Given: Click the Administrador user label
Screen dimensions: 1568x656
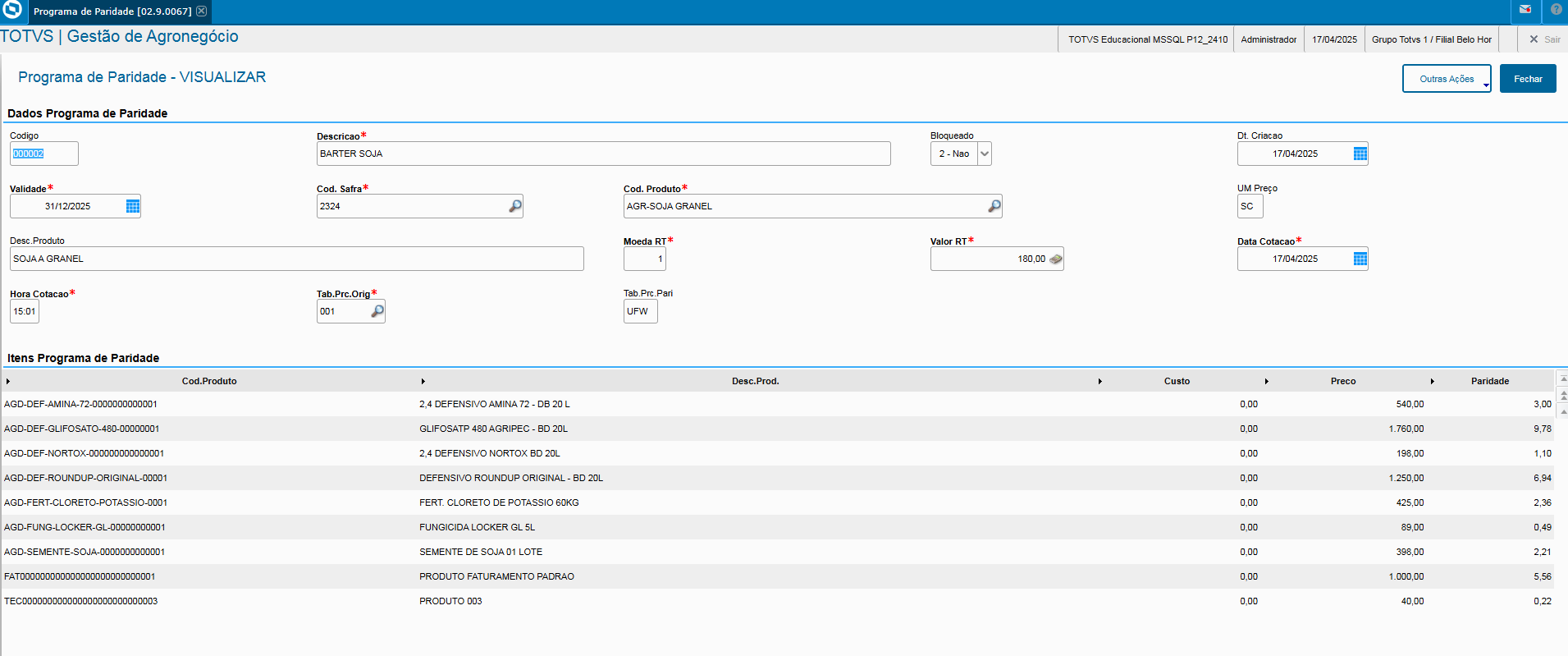Looking at the screenshot, I should pos(1269,39).
